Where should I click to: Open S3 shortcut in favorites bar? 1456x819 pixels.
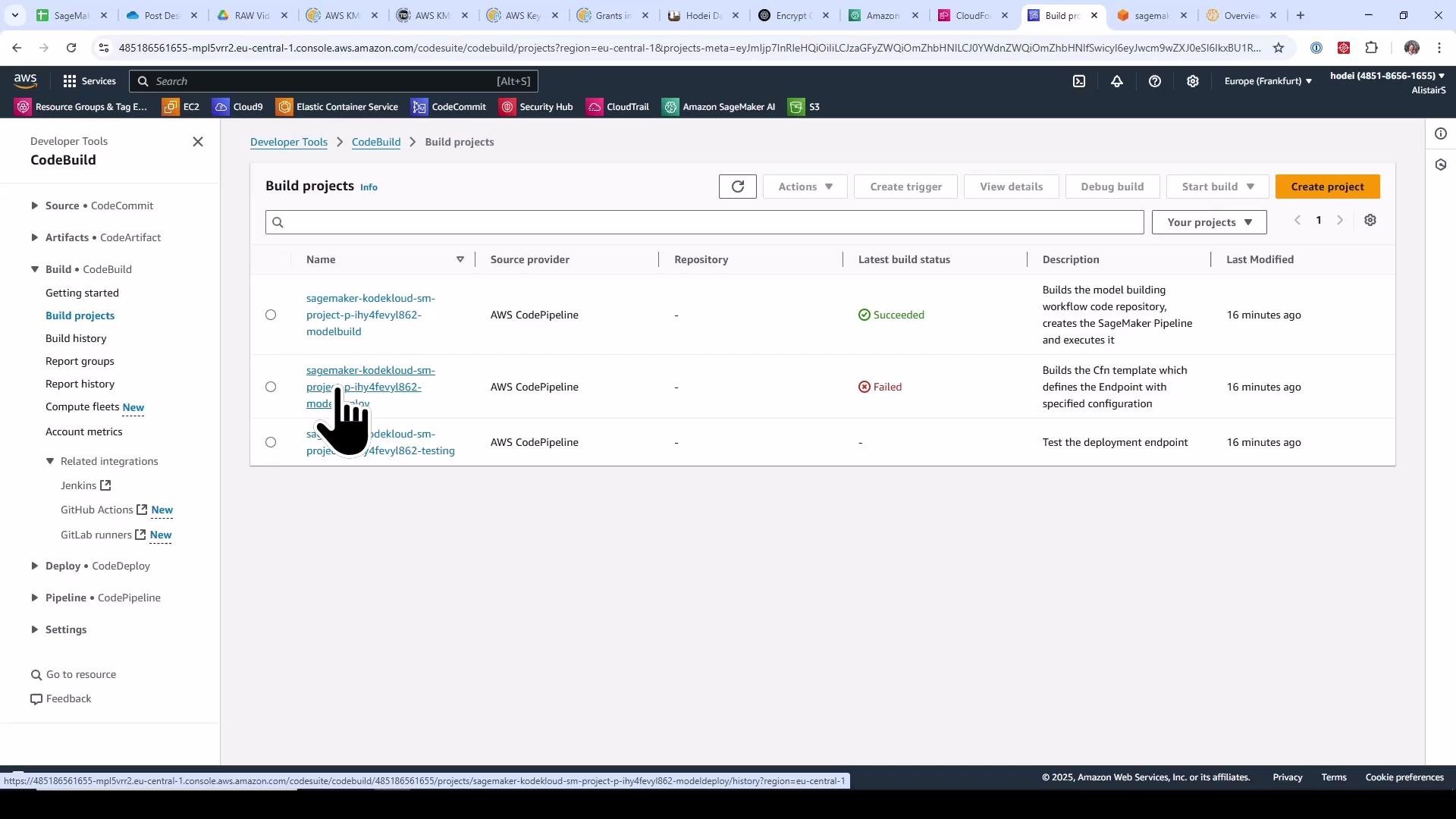pos(805,107)
